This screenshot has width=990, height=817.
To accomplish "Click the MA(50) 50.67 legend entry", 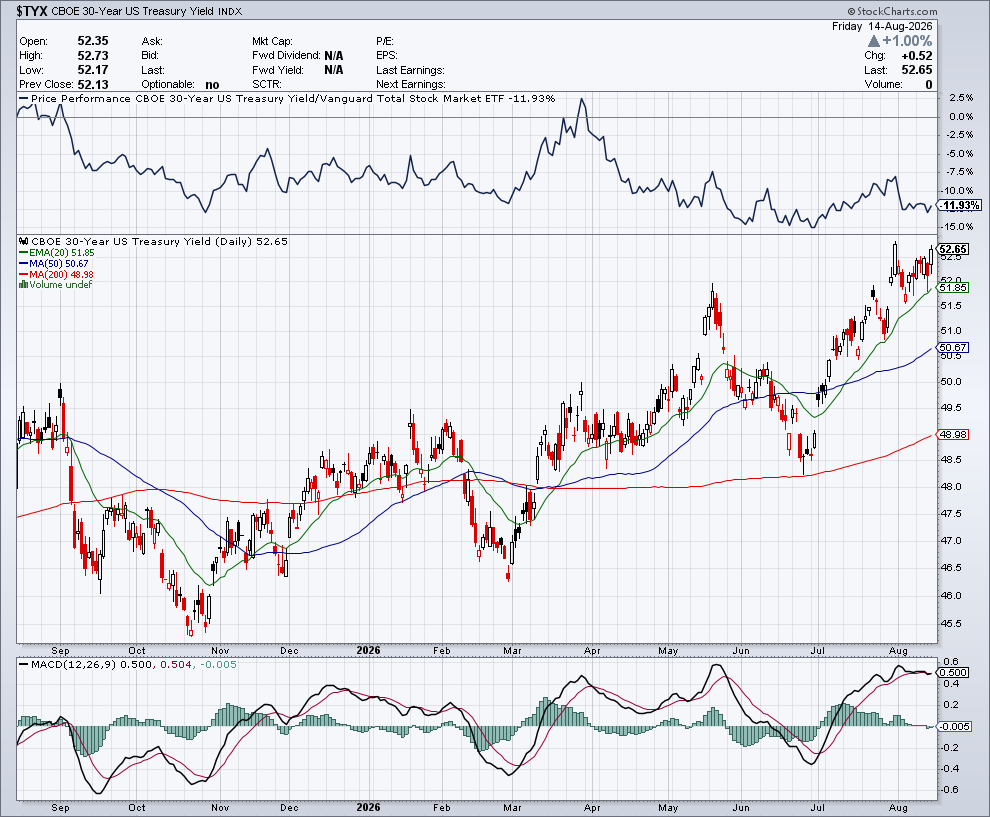I will [x=59, y=263].
